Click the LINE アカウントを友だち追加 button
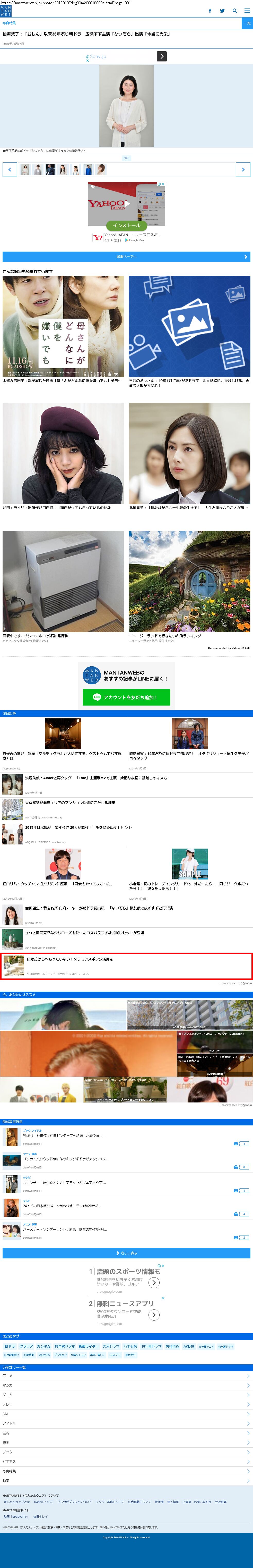 point(127,698)
